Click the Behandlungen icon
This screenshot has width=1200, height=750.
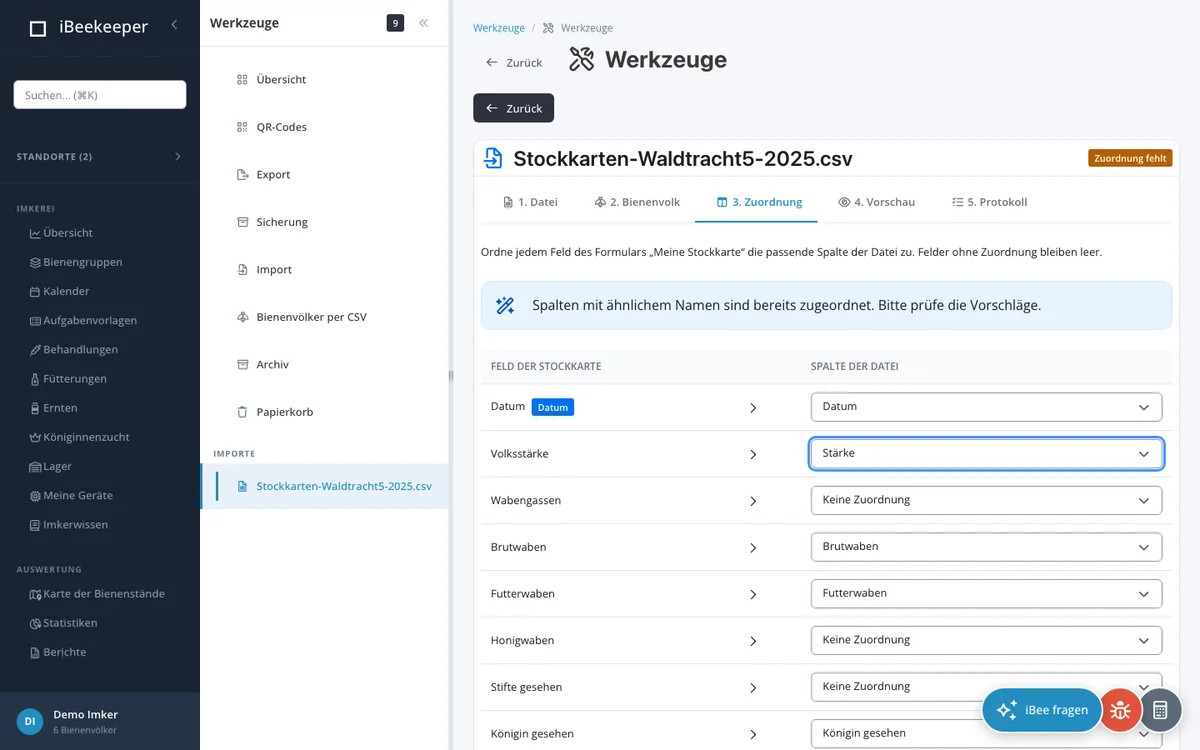click(35, 350)
